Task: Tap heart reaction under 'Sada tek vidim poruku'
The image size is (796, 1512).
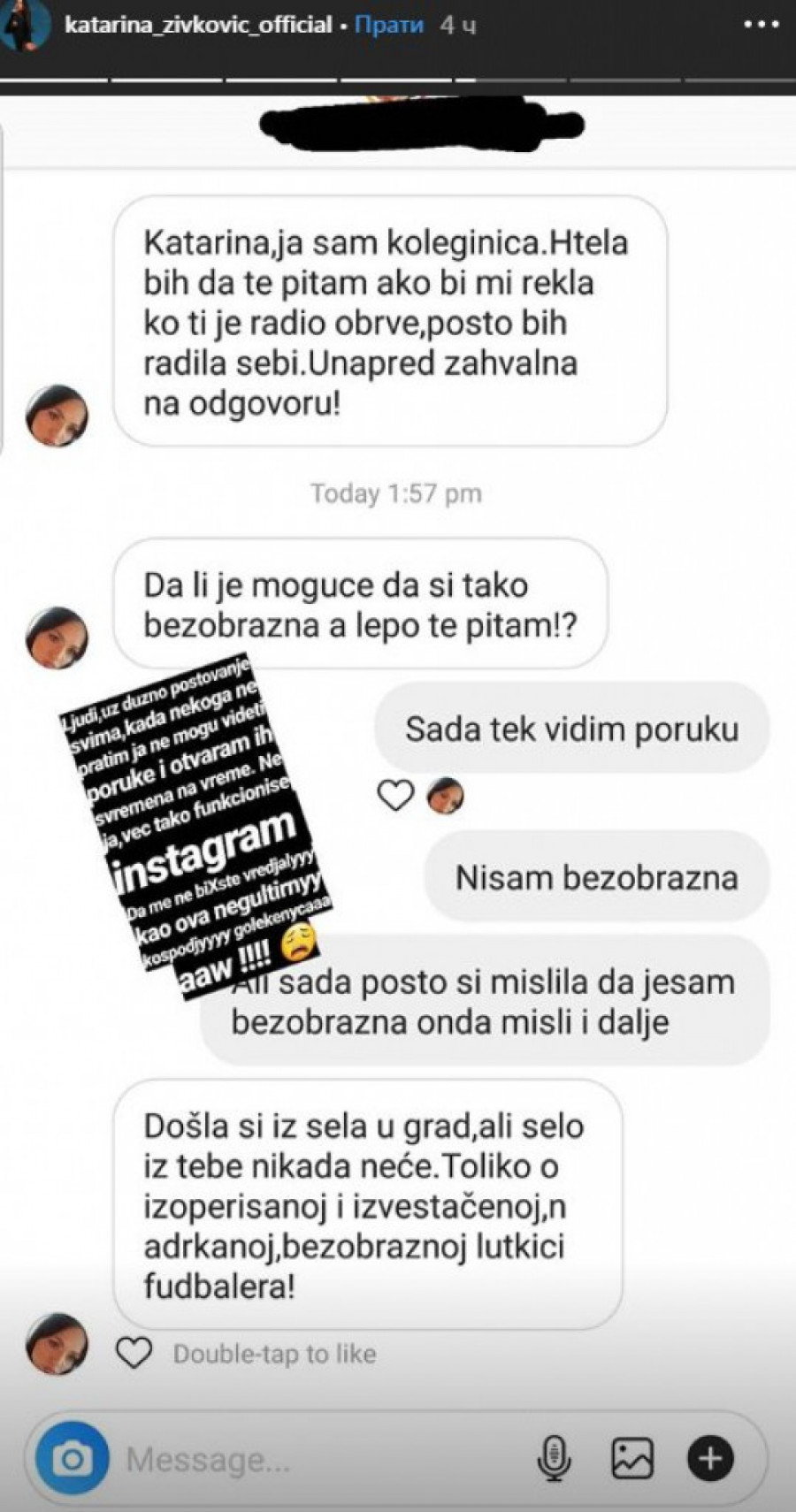Action: (395, 796)
